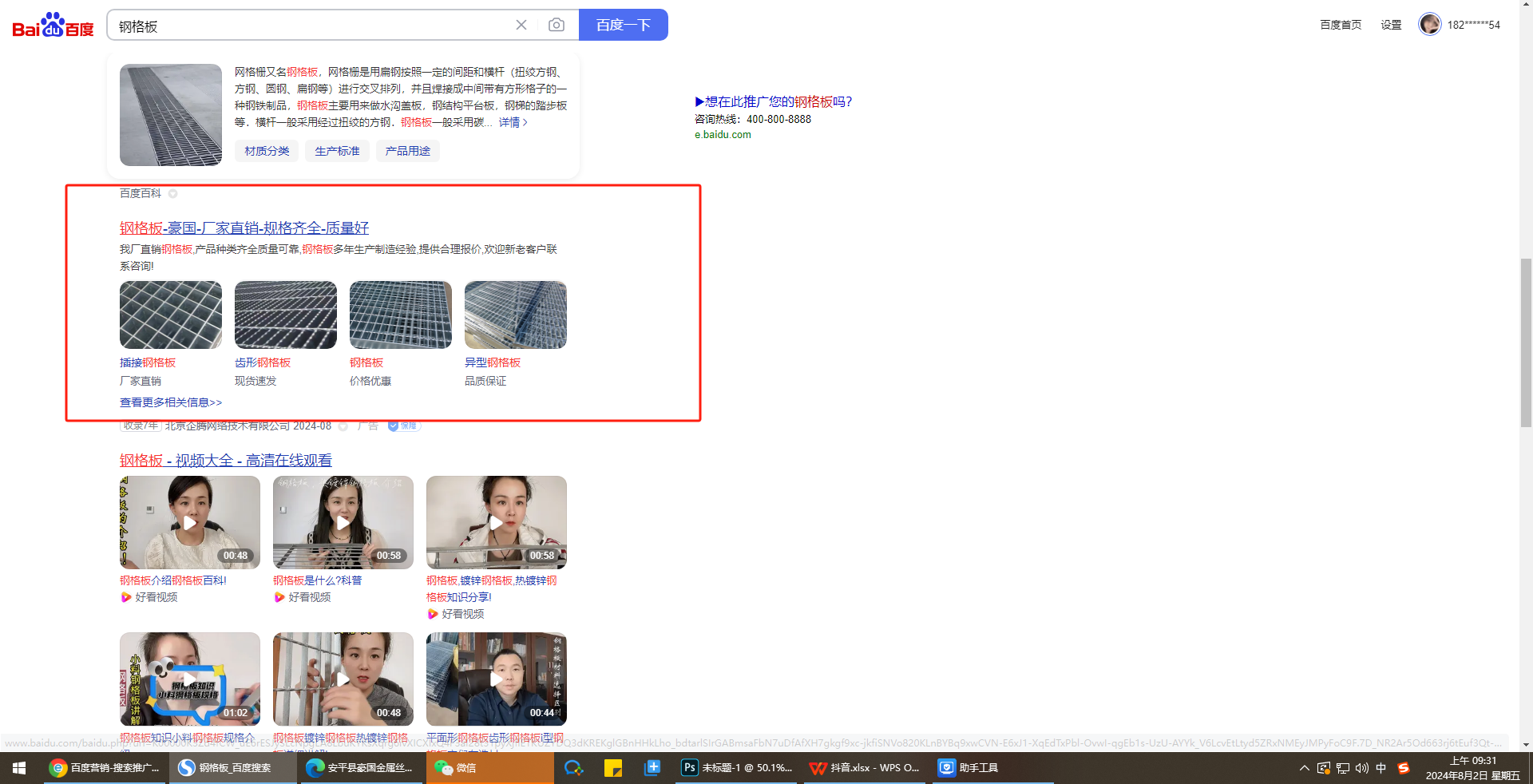Open image search camera icon
Image resolution: width=1533 pixels, height=784 pixels.
(557, 25)
